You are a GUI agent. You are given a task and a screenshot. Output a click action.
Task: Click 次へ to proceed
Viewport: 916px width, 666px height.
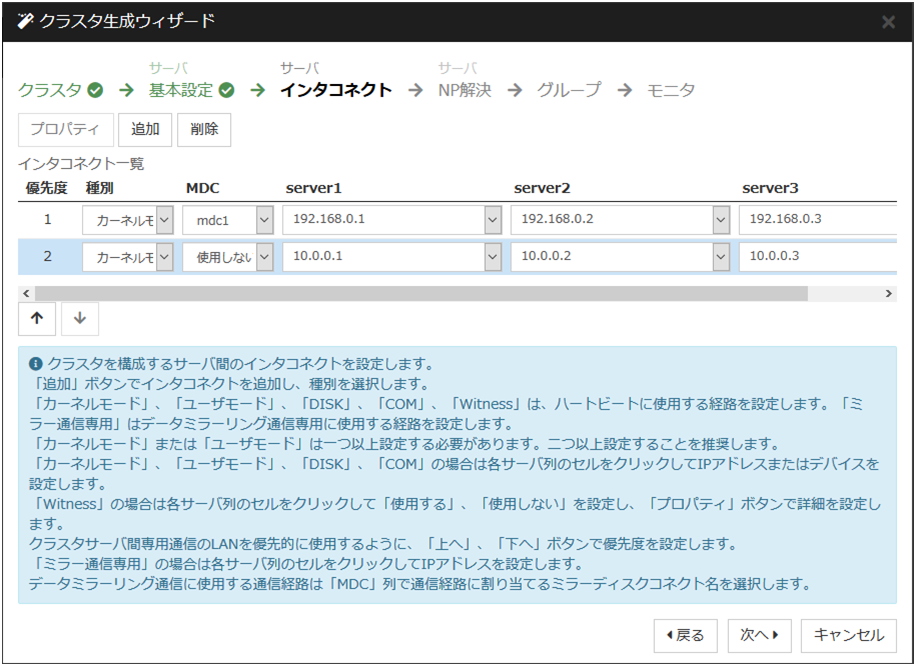759,635
